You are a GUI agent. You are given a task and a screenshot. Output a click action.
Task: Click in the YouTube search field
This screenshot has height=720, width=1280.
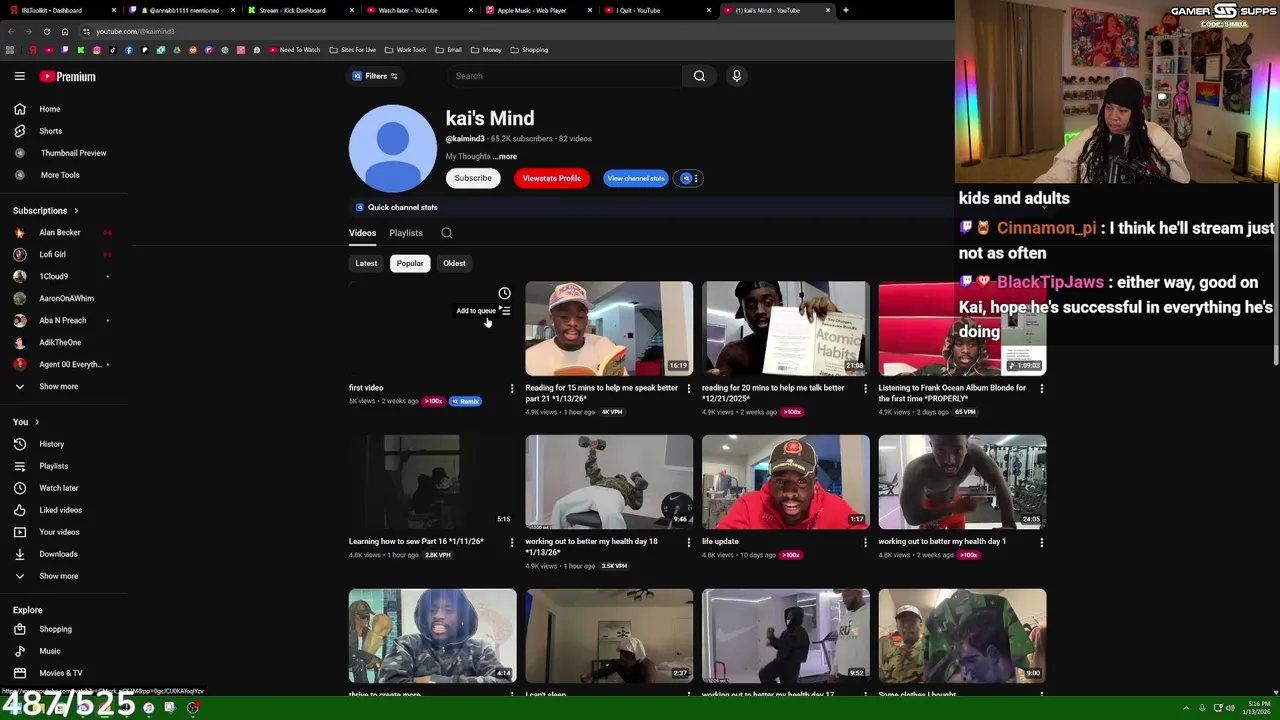pyautogui.click(x=565, y=76)
